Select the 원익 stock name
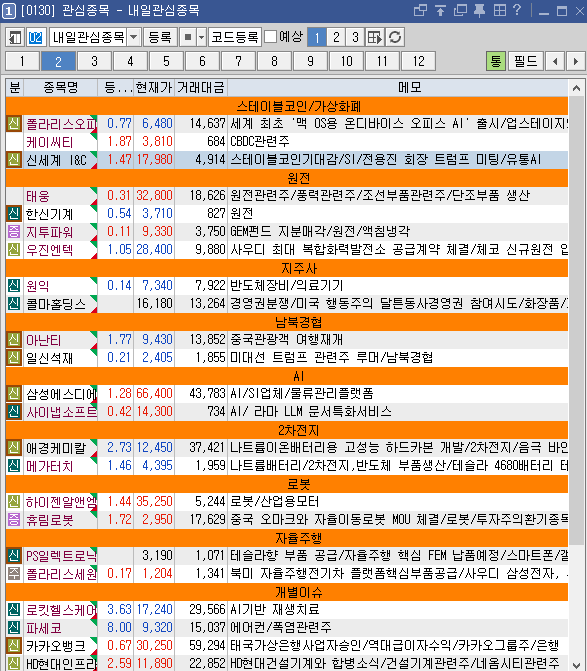This screenshot has height=671, width=587. tap(38, 286)
